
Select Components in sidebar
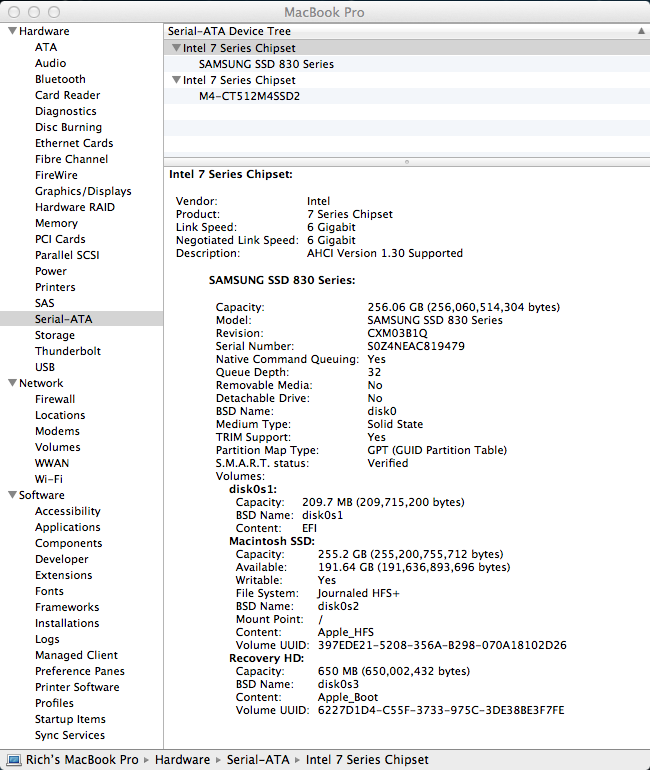pos(68,543)
